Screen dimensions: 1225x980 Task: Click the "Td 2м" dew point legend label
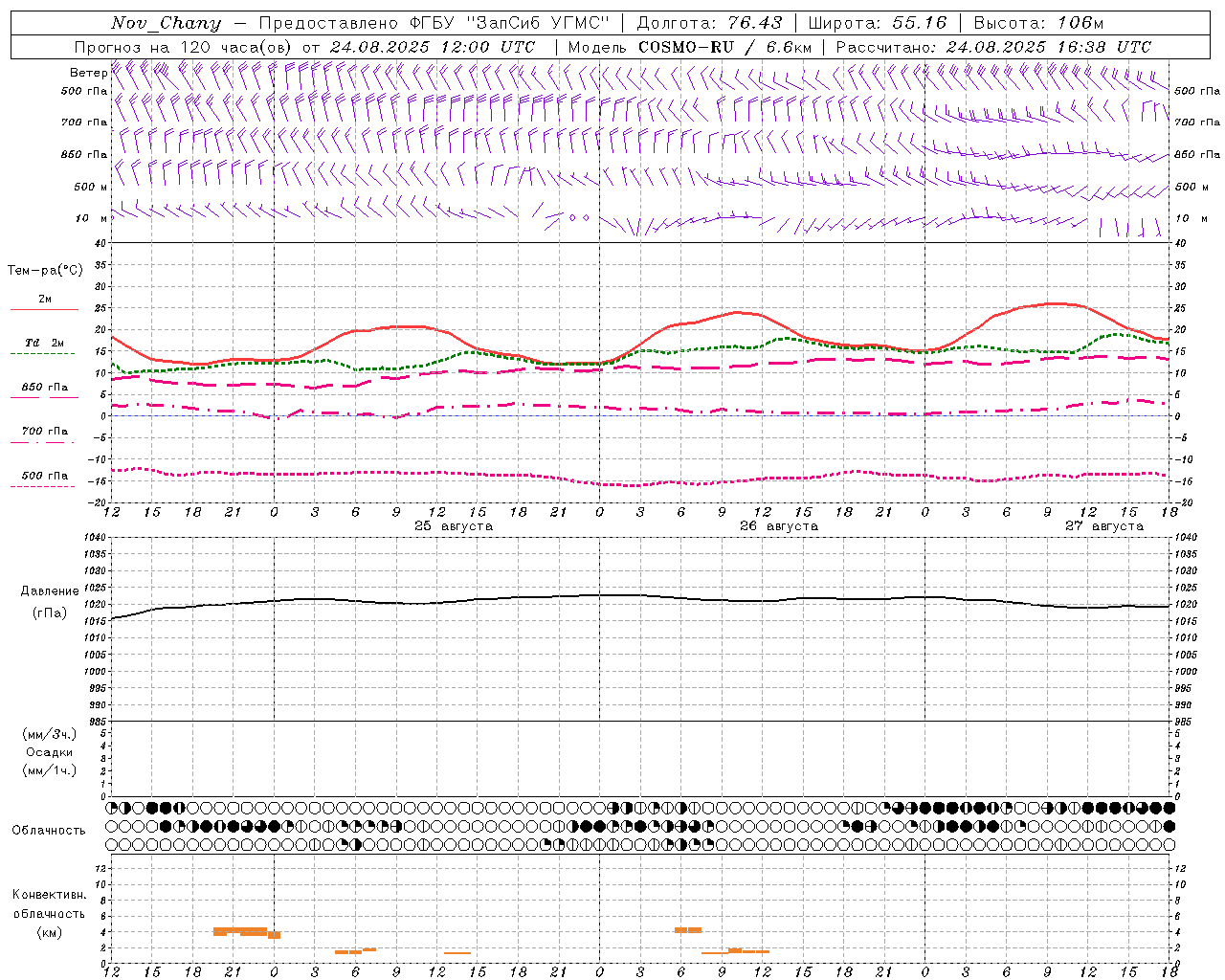coord(44,343)
